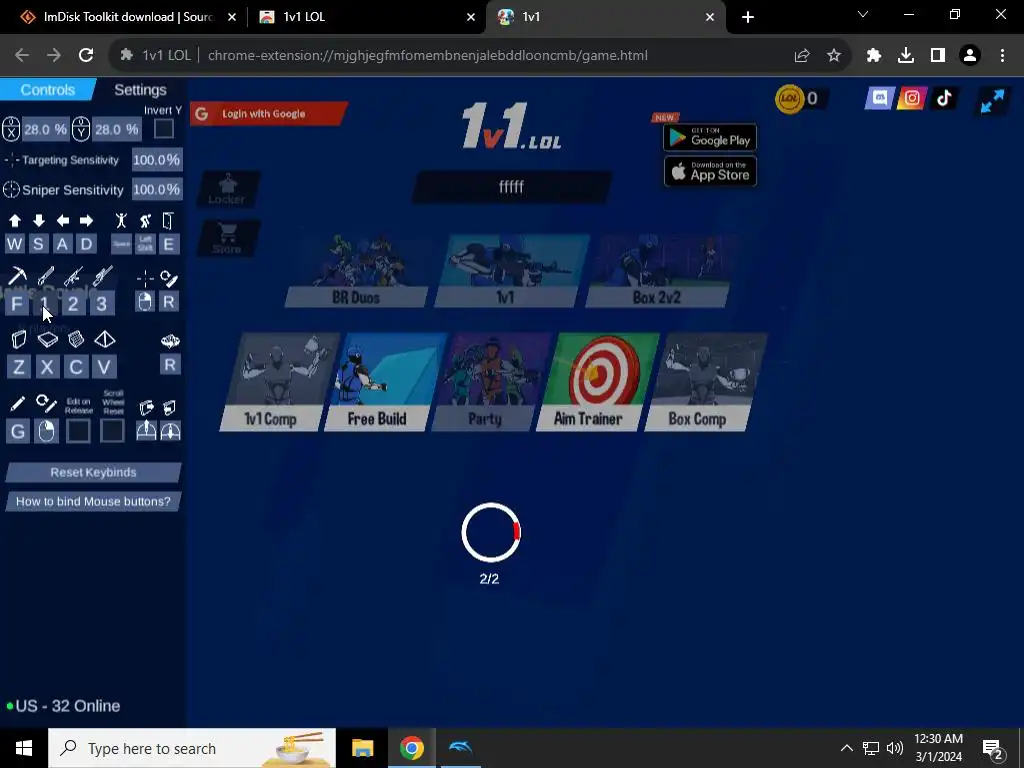Rebind the reset-edit mouse button

[46, 431]
